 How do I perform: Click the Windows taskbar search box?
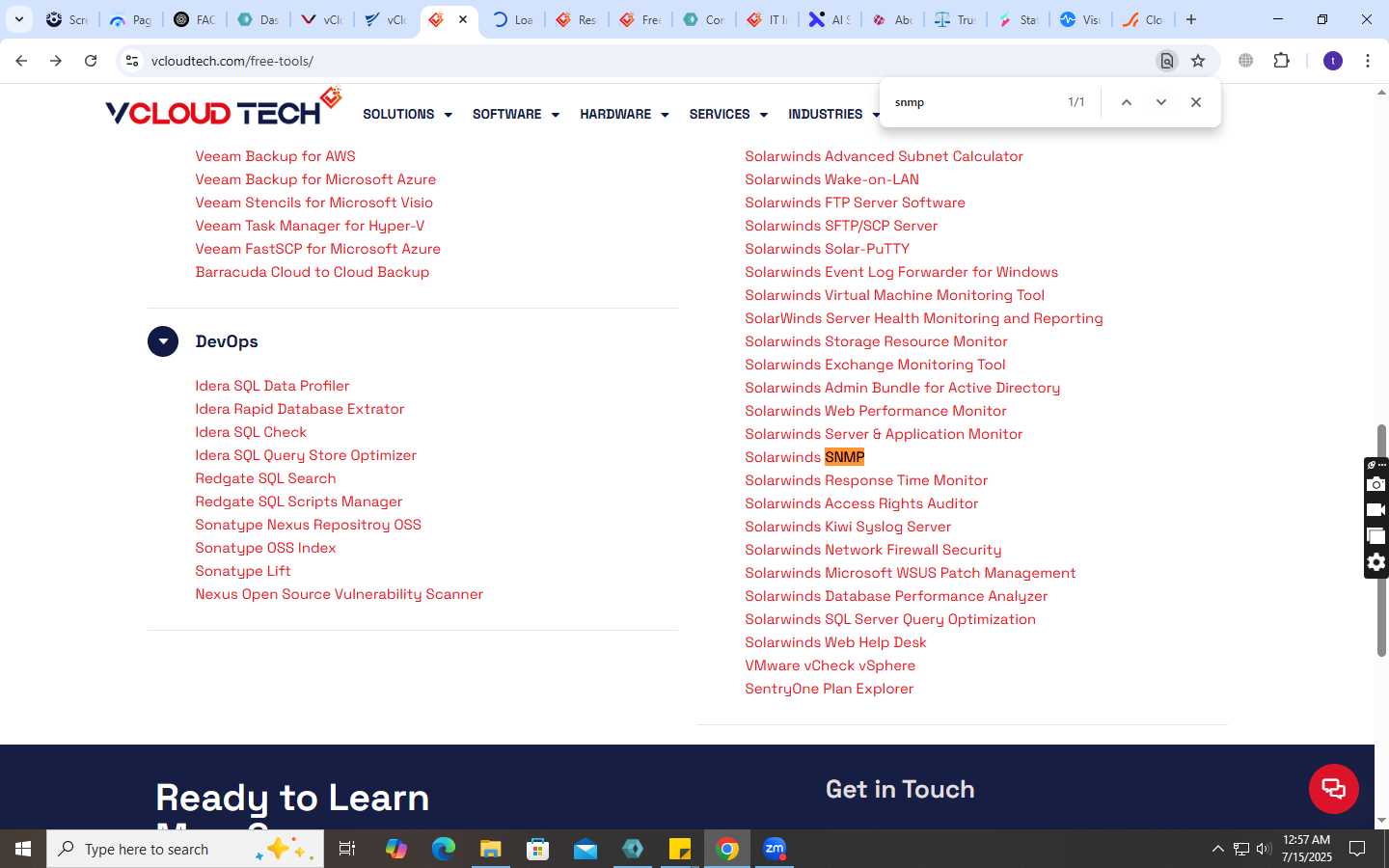(x=185, y=849)
